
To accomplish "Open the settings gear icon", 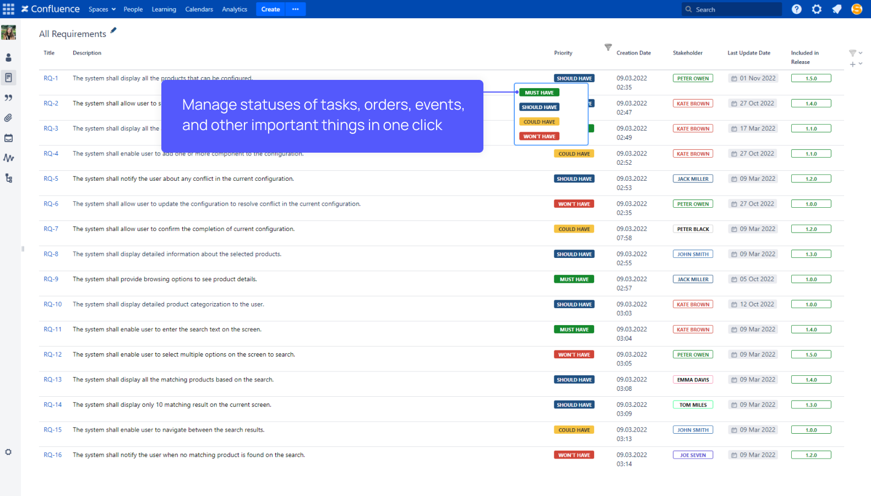I will coord(816,9).
